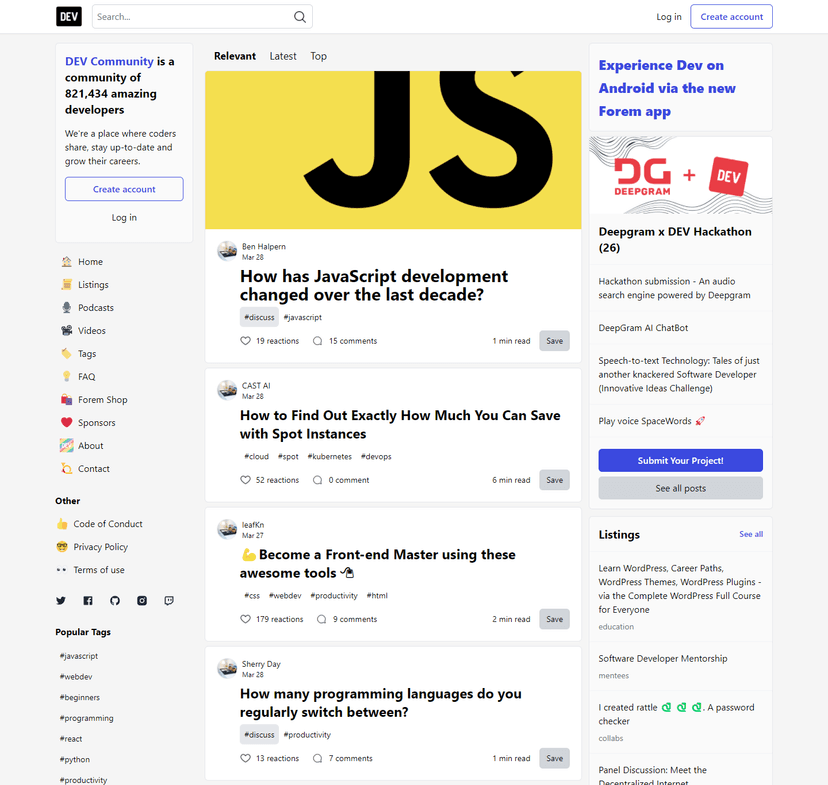Save the Spot Instances post
The image size is (828, 785).
[x=554, y=480]
